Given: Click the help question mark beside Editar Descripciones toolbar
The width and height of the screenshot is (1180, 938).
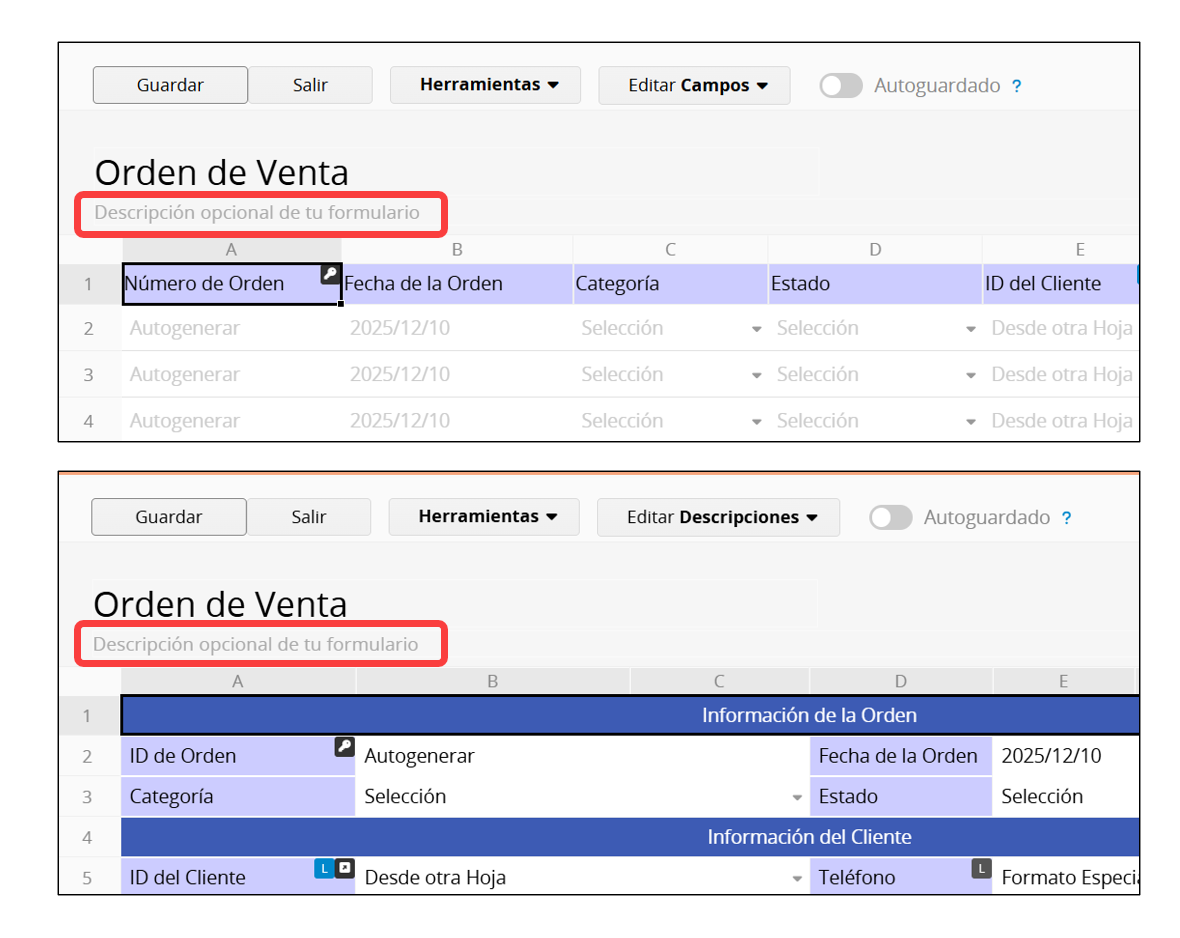Looking at the screenshot, I should pyautogui.click(x=1066, y=518).
